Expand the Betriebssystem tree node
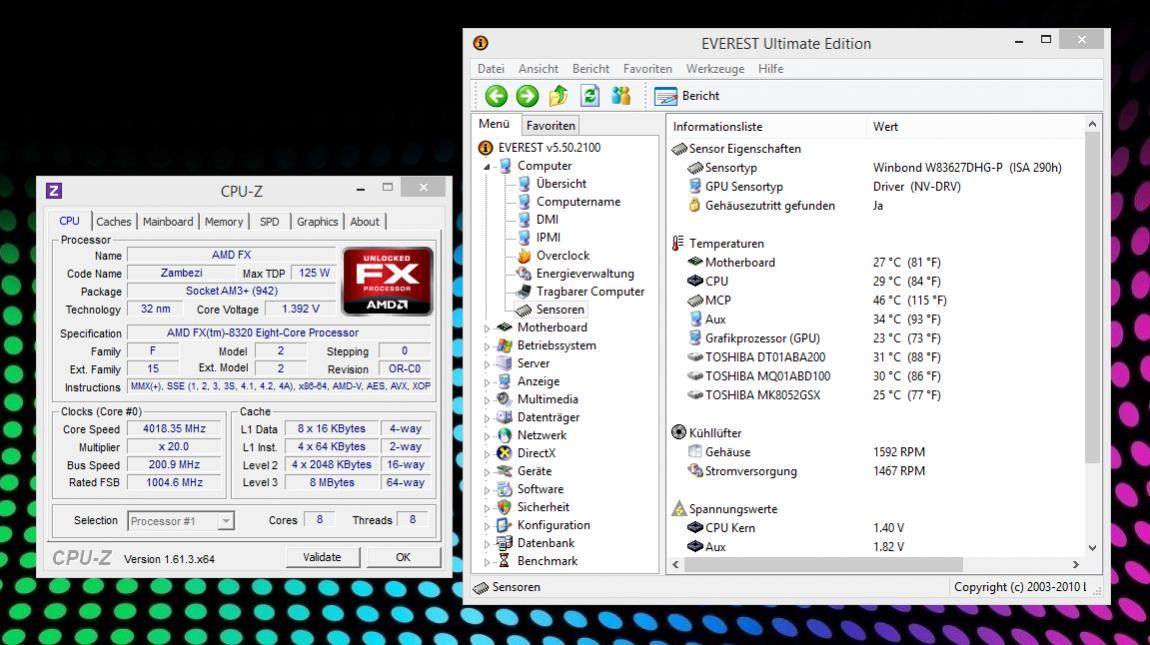The image size is (1150, 645). (x=486, y=346)
